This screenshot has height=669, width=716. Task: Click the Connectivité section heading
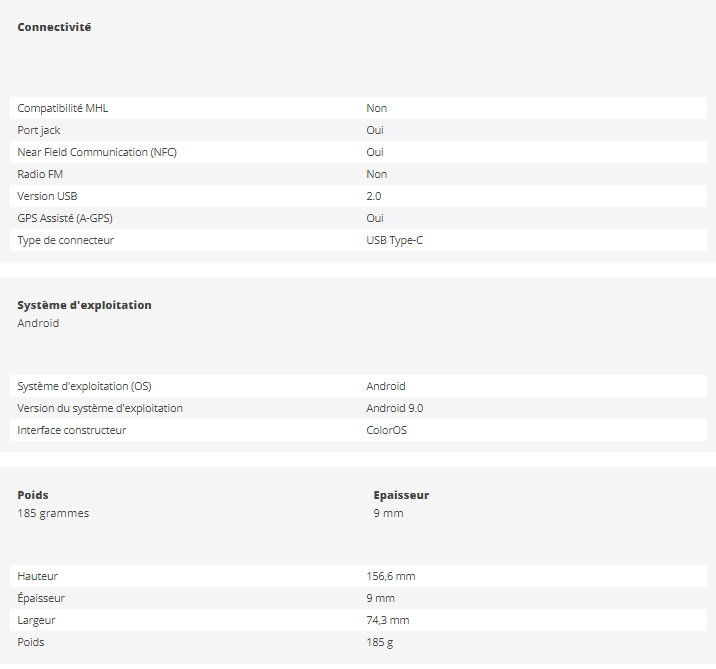54,27
